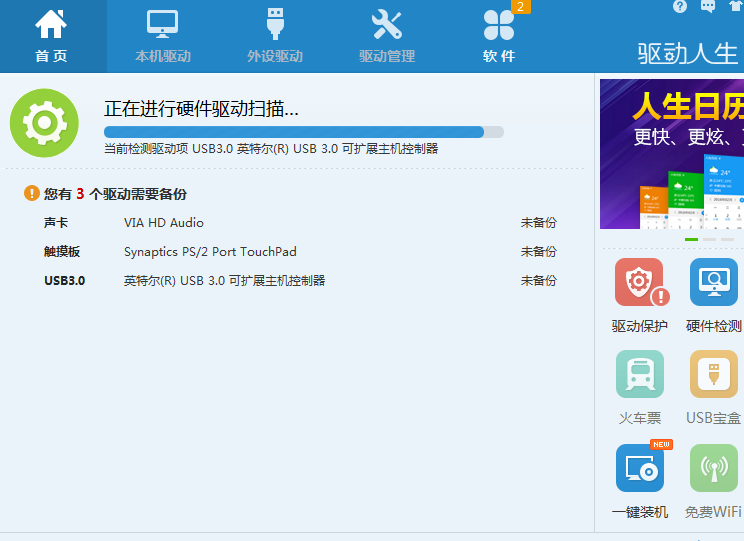
Task: Click 英特尔(R) USB 3.0 可扩展主机控制器 list entry
Action: (x=224, y=280)
